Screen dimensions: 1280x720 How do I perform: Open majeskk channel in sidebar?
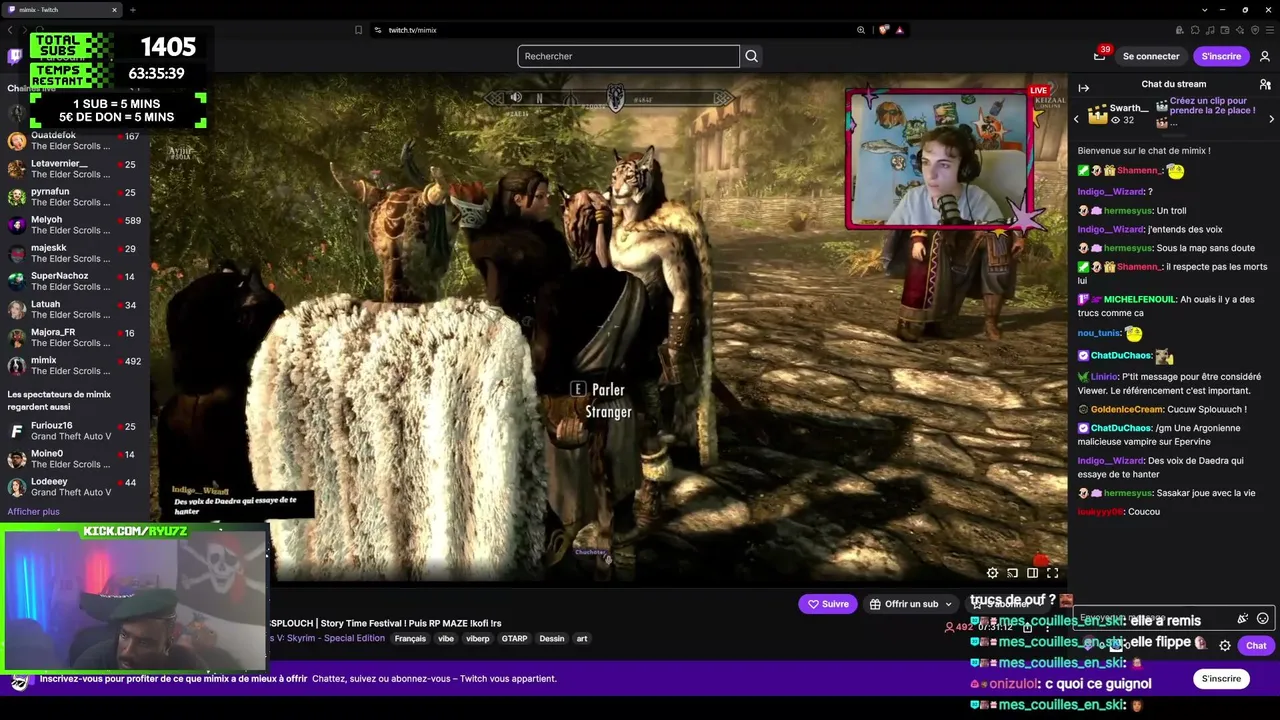point(75,253)
